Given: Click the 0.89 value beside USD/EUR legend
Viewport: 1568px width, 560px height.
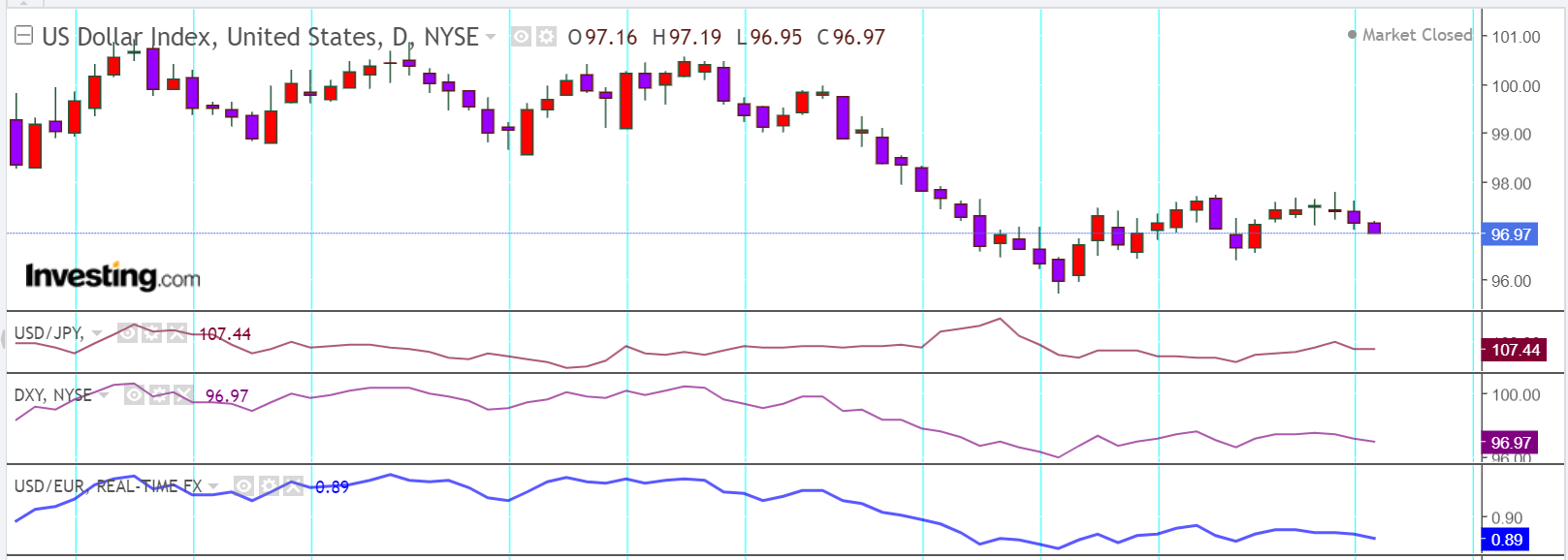Looking at the screenshot, I should 332,486.
